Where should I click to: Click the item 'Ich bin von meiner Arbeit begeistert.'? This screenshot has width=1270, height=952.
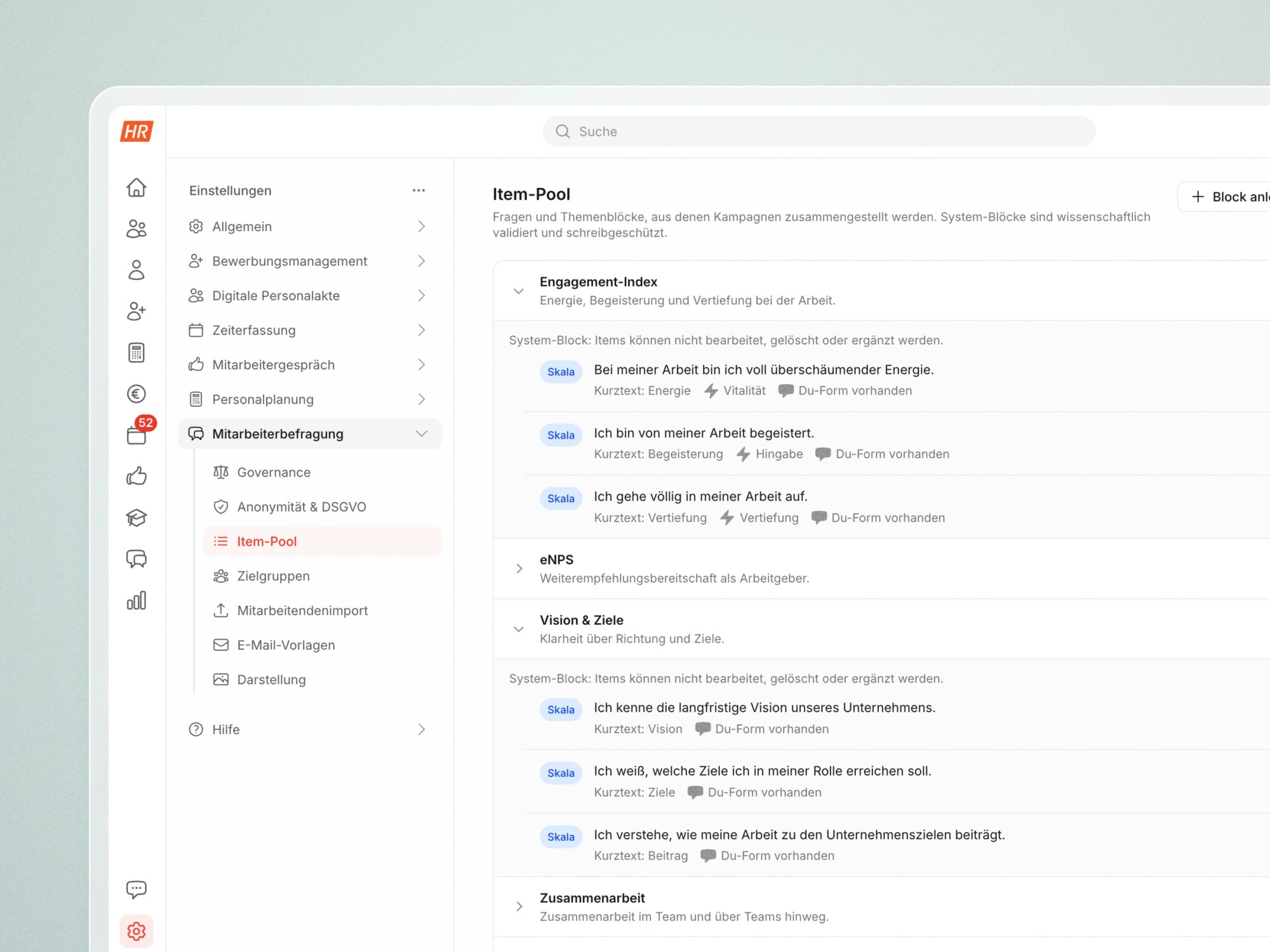(x=704, y=433)
